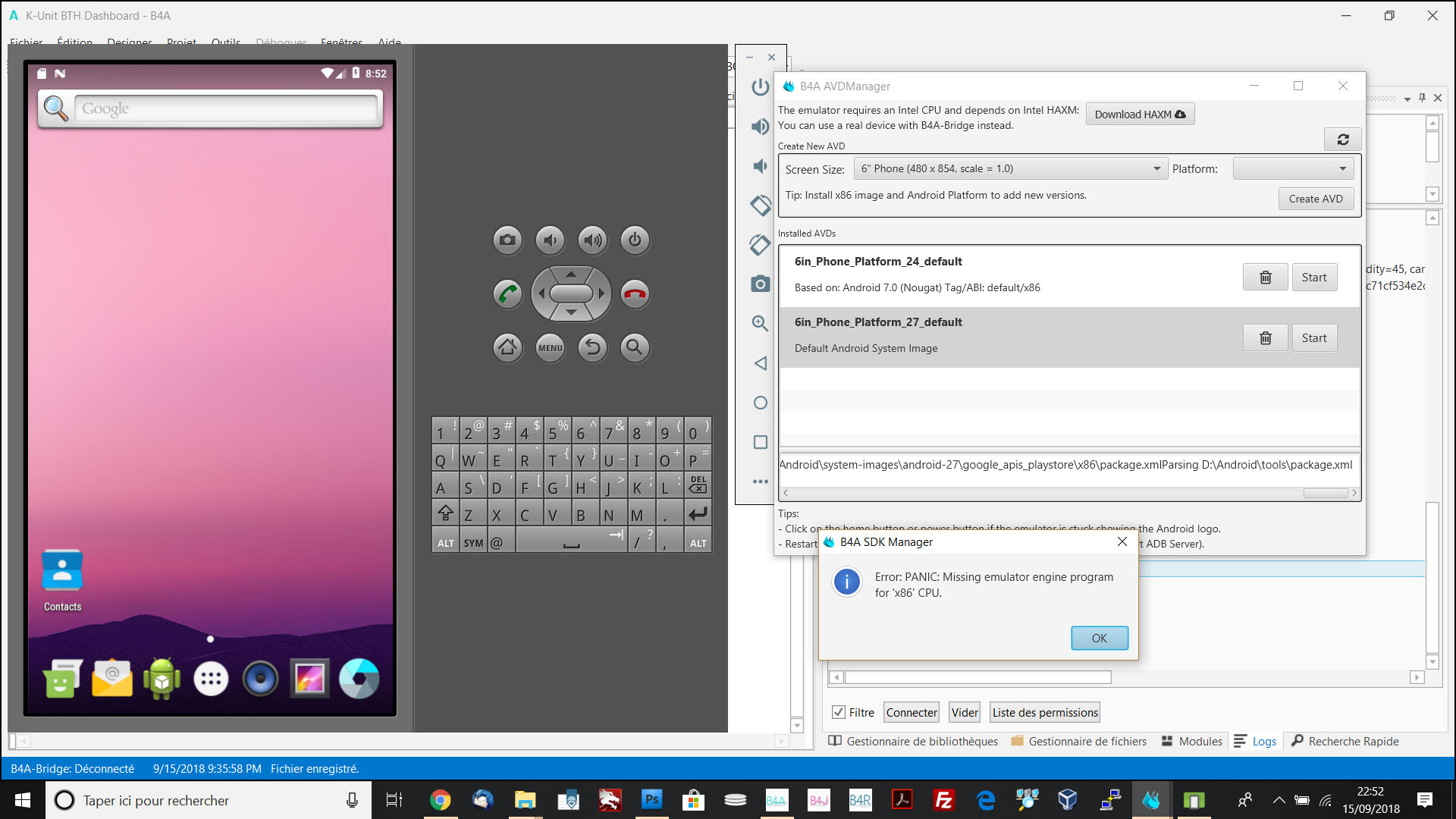Switch to Gestionnaire de bibliothèques tab
Viewport: 1456px width, 819px height.
(914, 742)
